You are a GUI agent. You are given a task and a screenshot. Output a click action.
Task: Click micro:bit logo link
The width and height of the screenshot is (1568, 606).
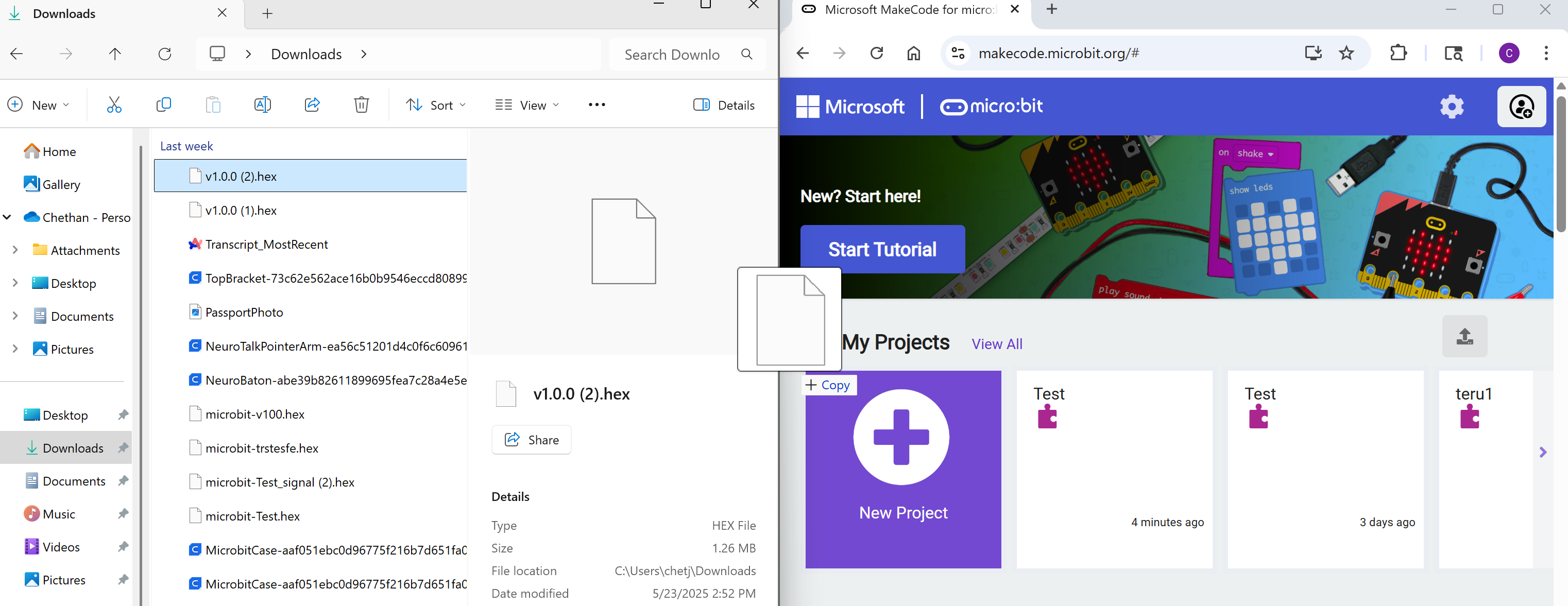point(991,107)
